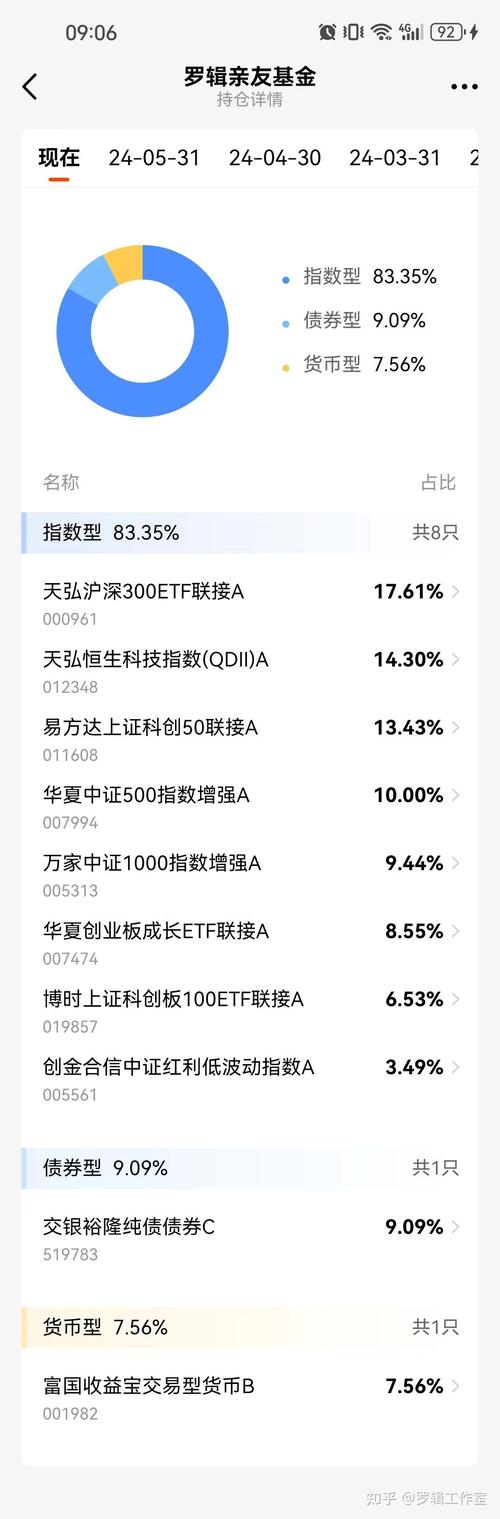
Task: Tap the blue 指数型 legend dot
Action: pos(286,279)
